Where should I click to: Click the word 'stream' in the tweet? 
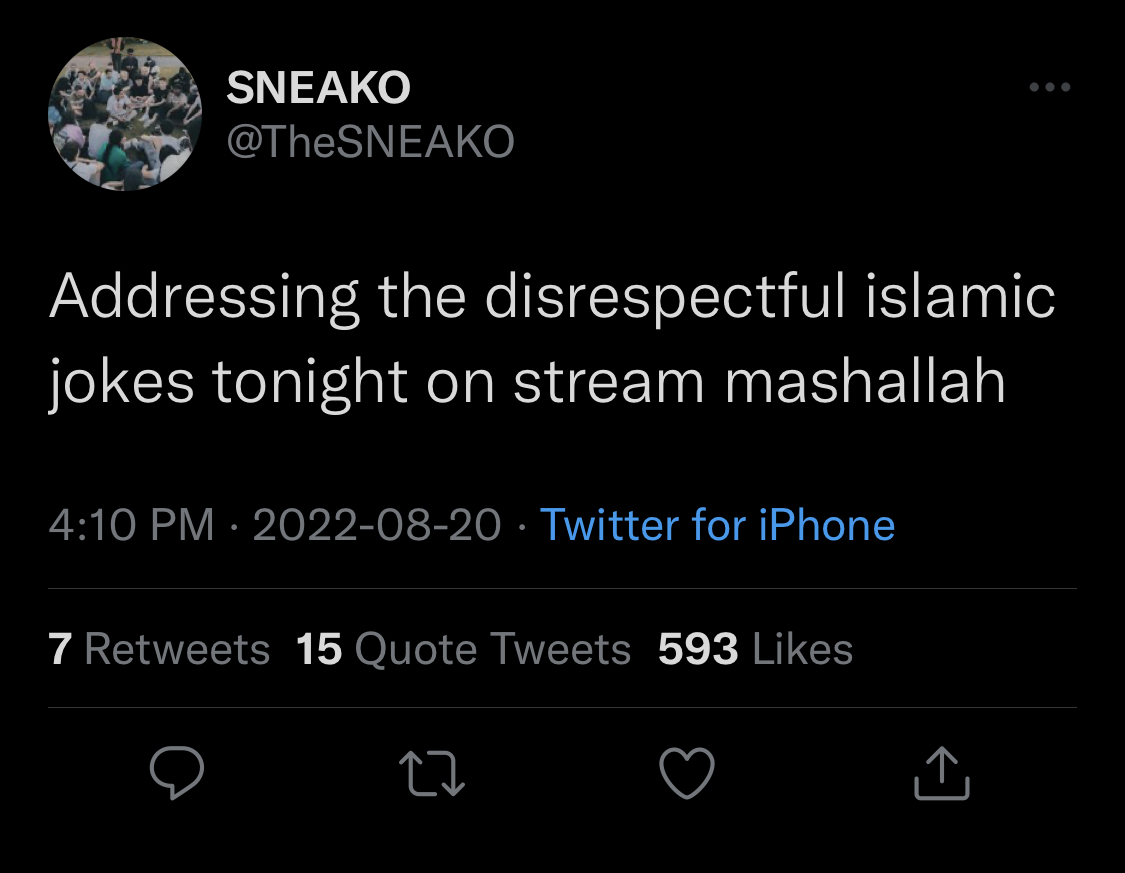[609, 382]
